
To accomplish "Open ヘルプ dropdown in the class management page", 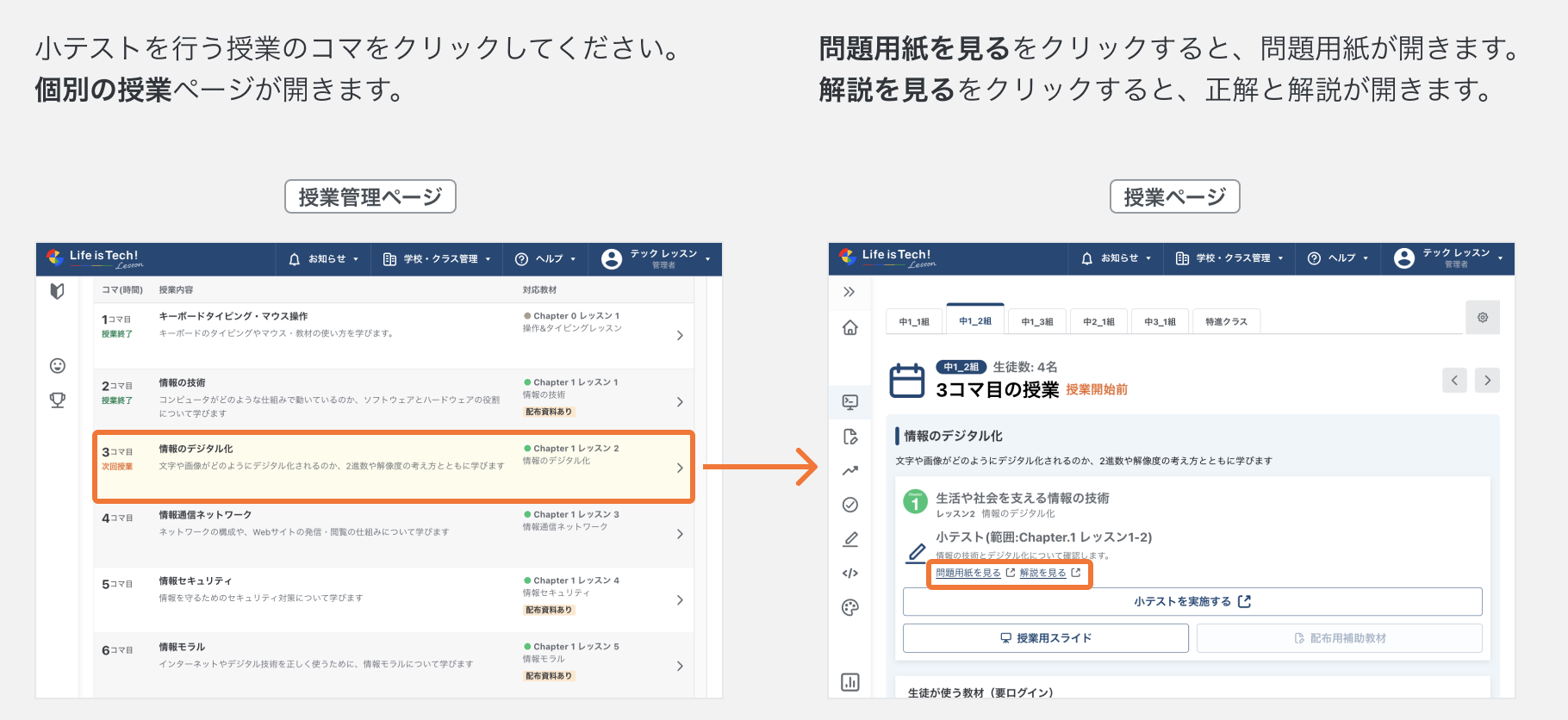I will [546, 259].
